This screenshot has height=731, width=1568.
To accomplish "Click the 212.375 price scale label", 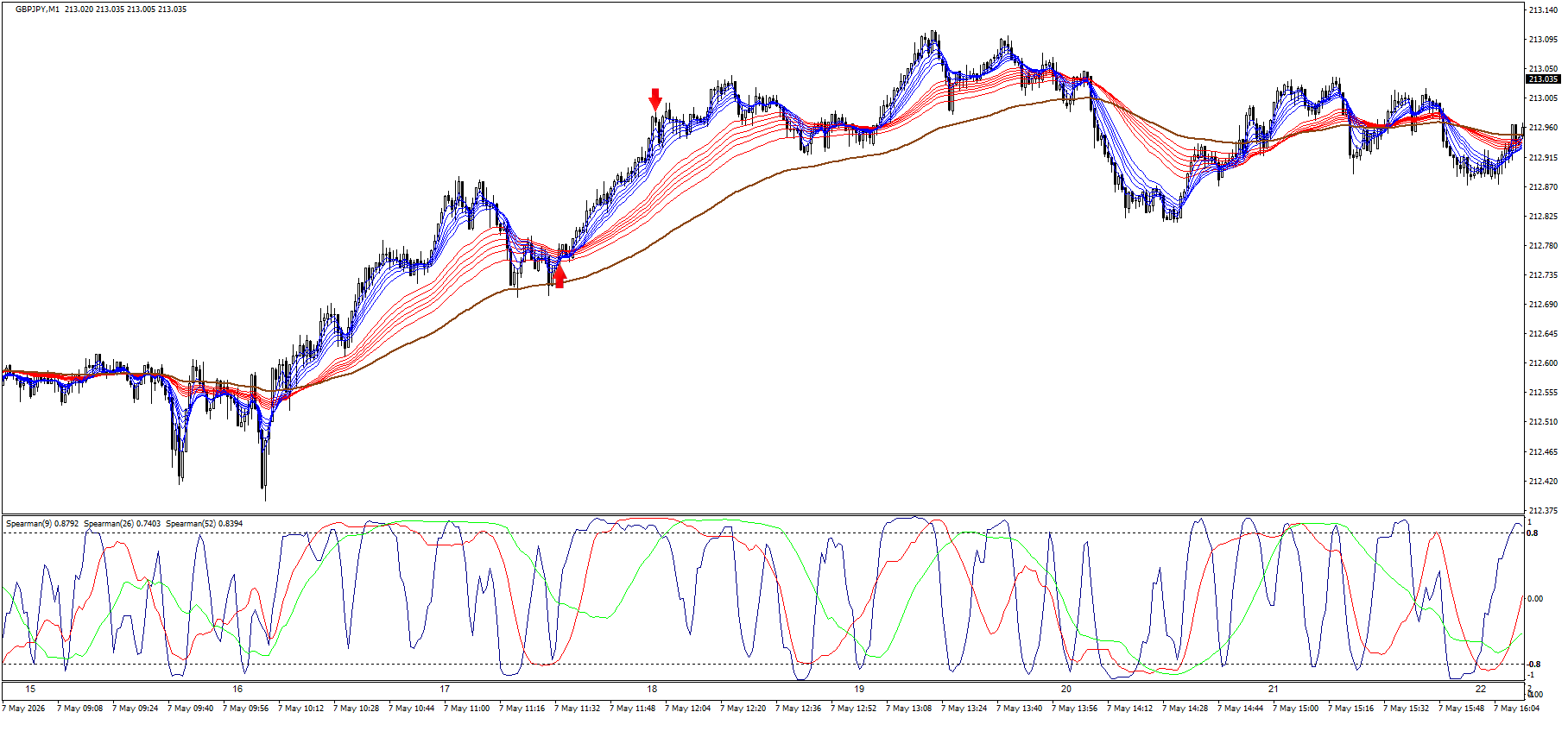I will [x=1543, y=510].
